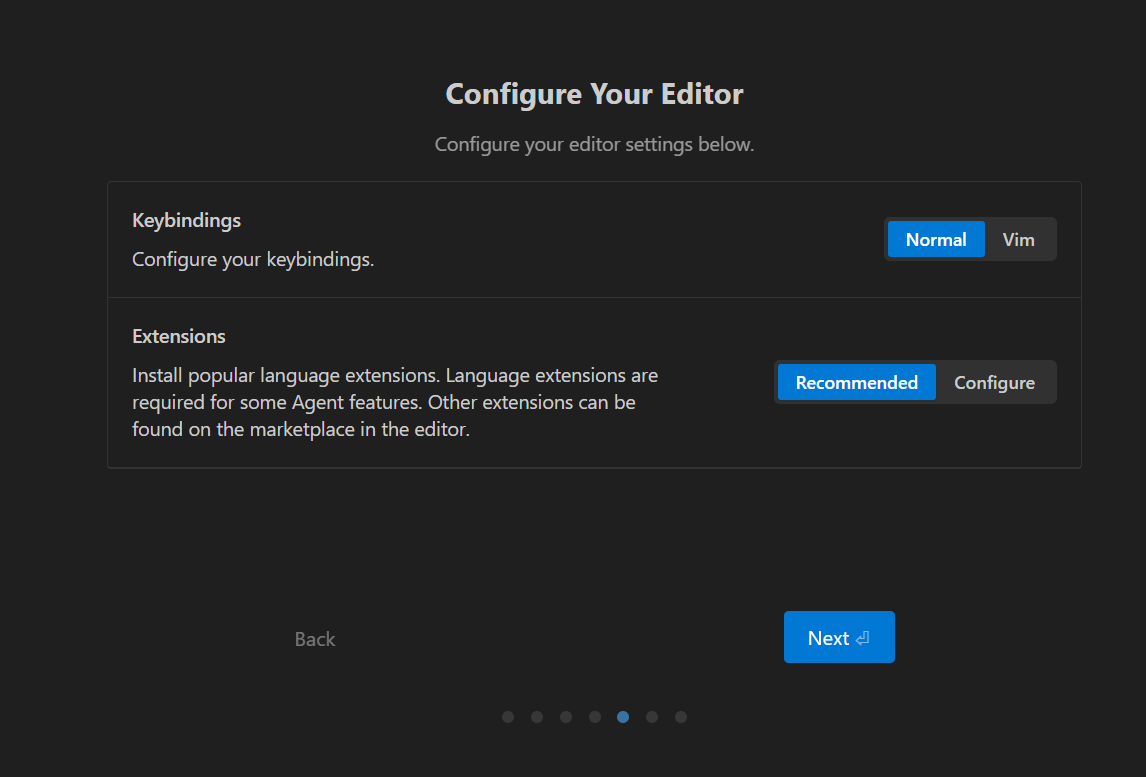This screenshot has width=1146, height=777.
Task: Click 'Configure your editor settings below' subtitle
Action: pos(594,145)
